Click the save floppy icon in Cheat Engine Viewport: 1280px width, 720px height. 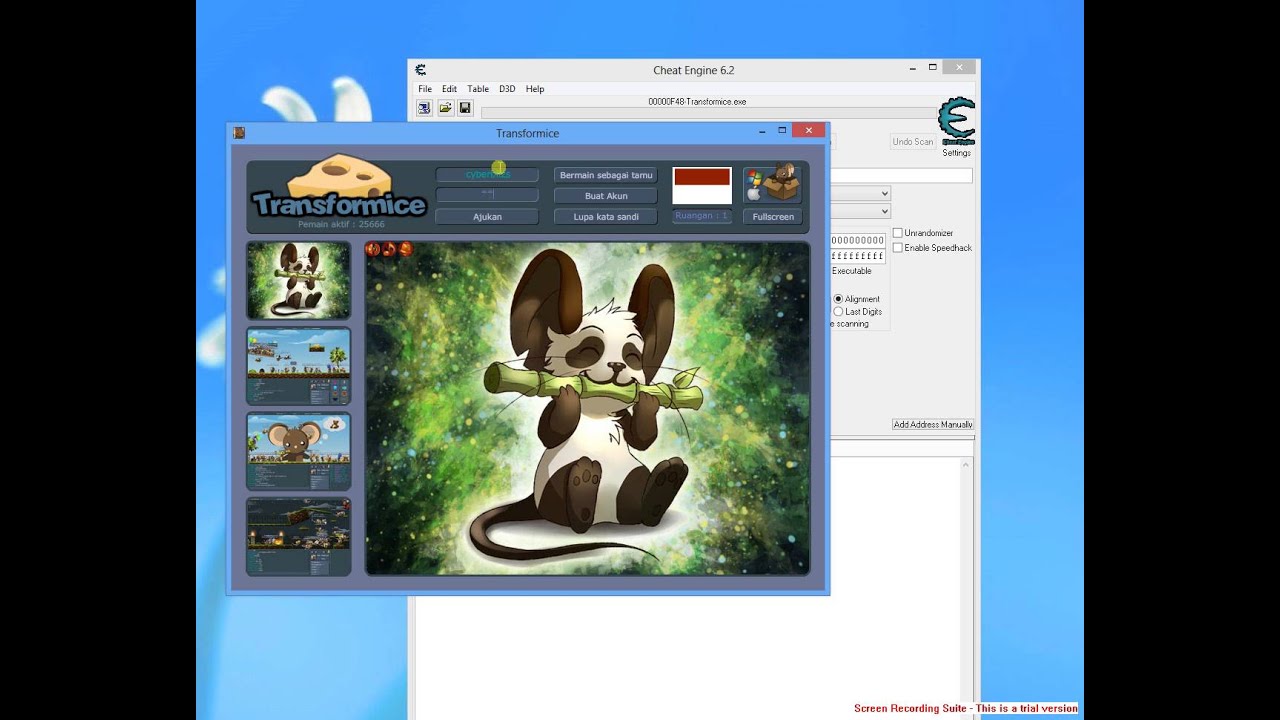(x=465, y=108)
